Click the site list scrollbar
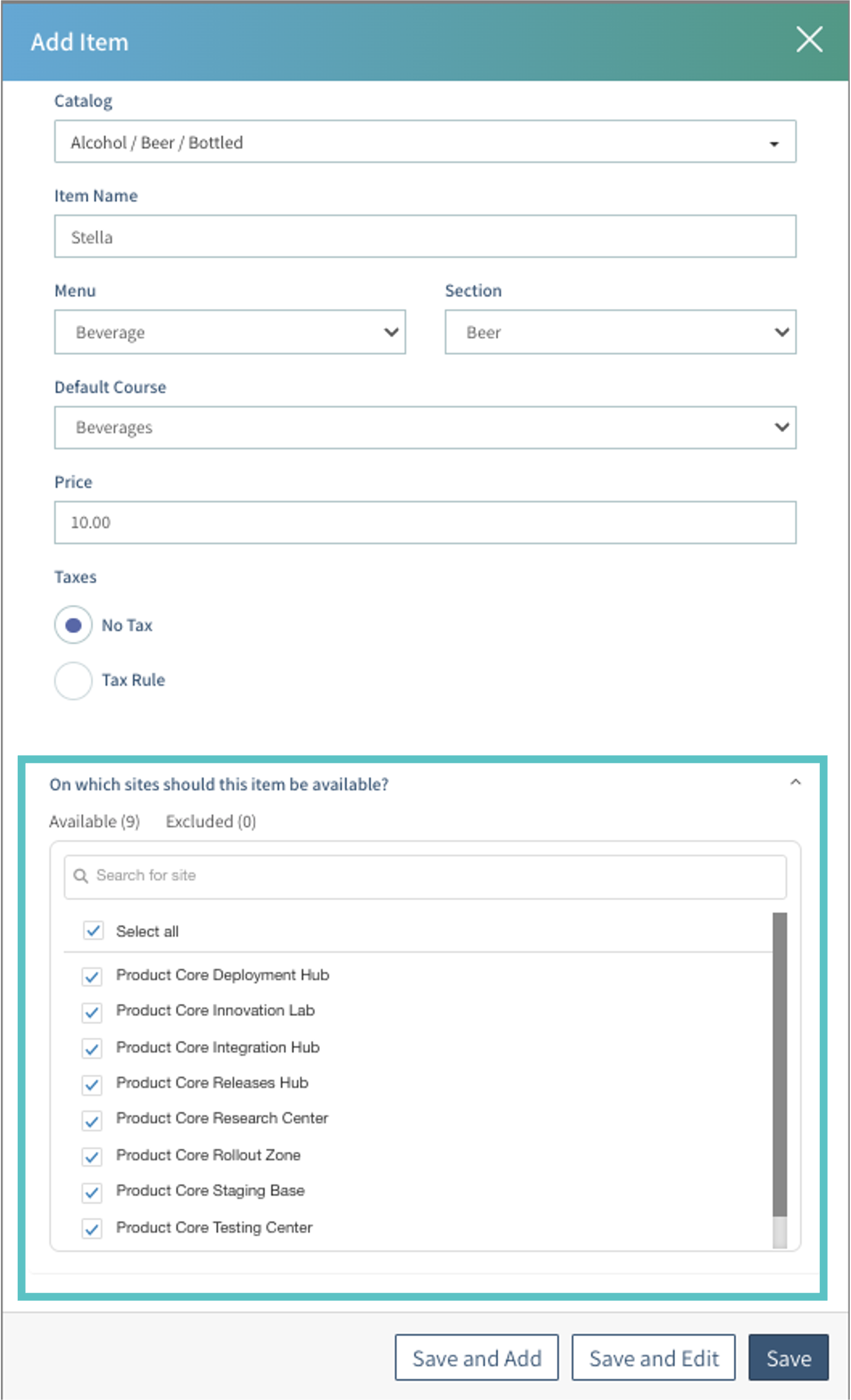The width and height of the screenshot is (851, 1400). 779,1062
